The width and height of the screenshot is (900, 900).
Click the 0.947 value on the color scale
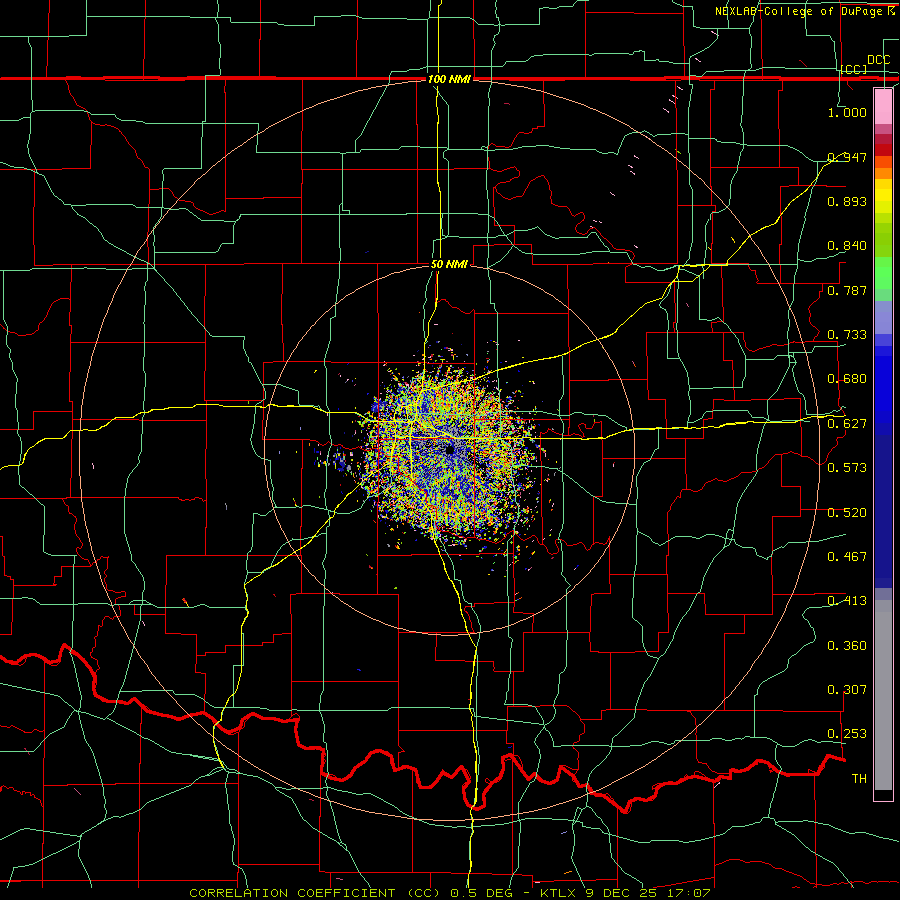point(847,157)
